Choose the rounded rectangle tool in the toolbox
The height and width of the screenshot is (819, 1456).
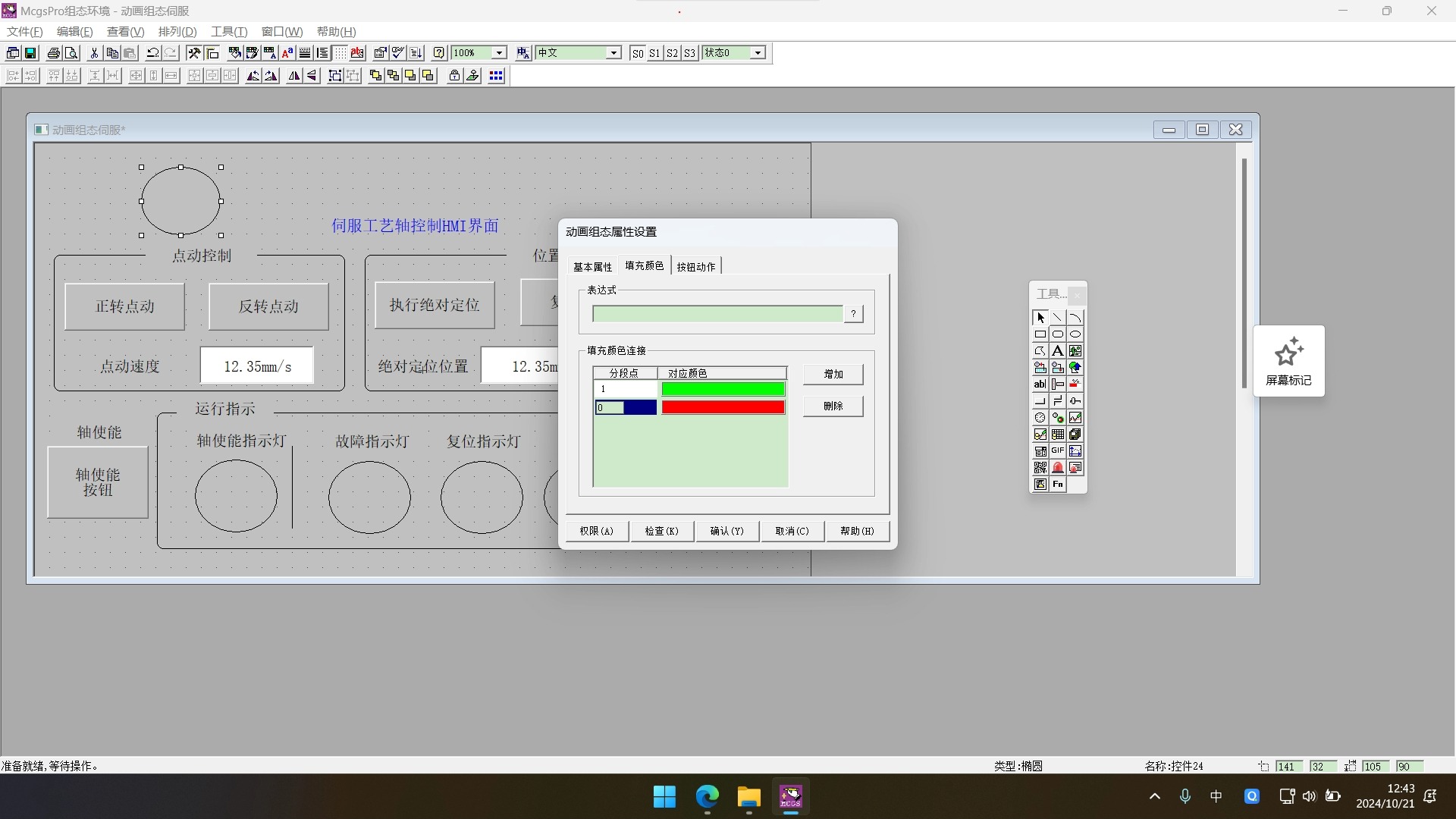1058,334
